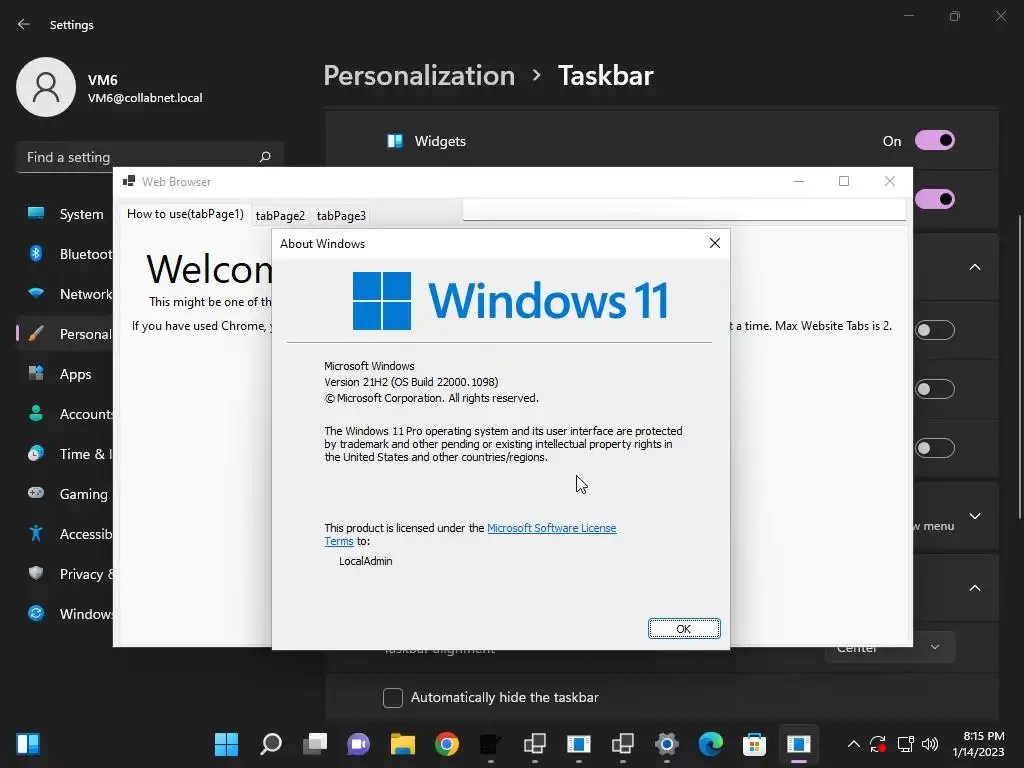This screenshot has width=1024, height=768.
Task: Open the Network category in Settings sidebar
Action: [x=65, y=294]
